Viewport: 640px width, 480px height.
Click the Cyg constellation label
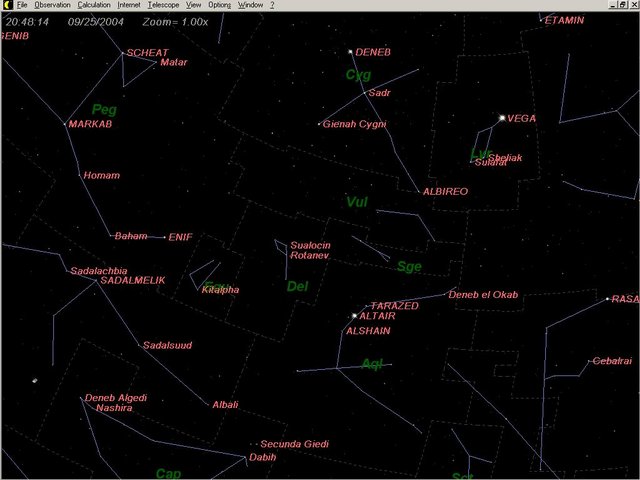[x=357, y=75]
